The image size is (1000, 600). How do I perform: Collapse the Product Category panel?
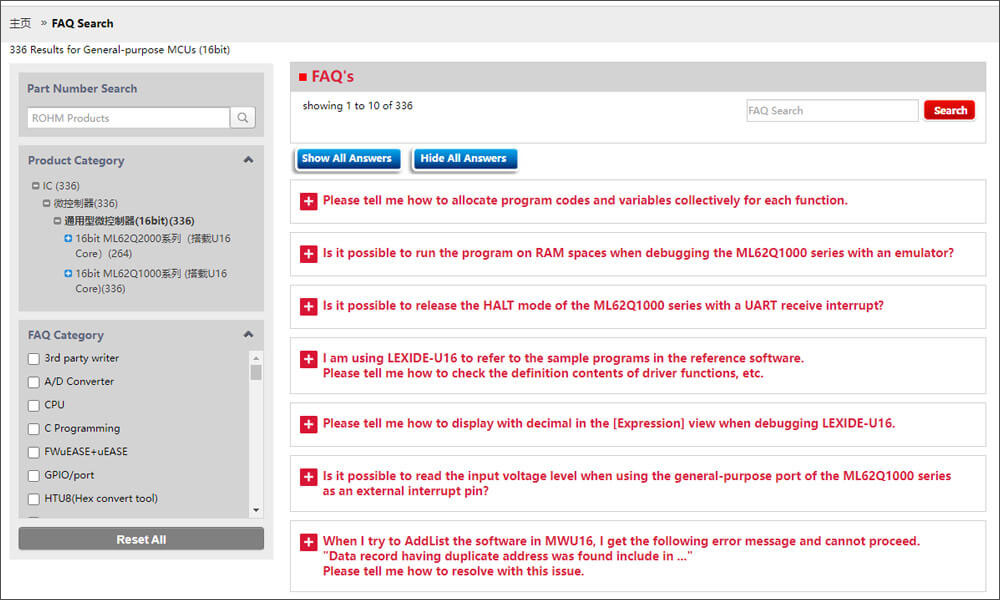click(248, 160)
